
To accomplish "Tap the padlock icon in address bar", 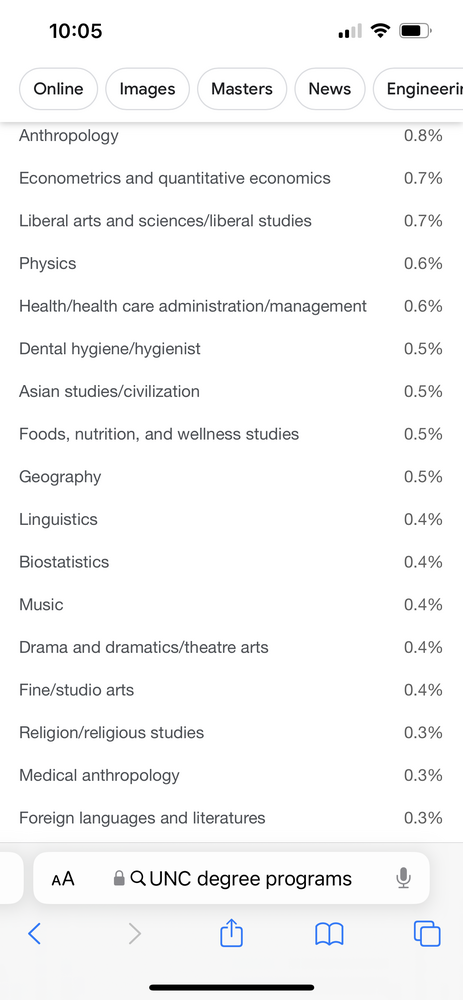I will click(119, 879).
